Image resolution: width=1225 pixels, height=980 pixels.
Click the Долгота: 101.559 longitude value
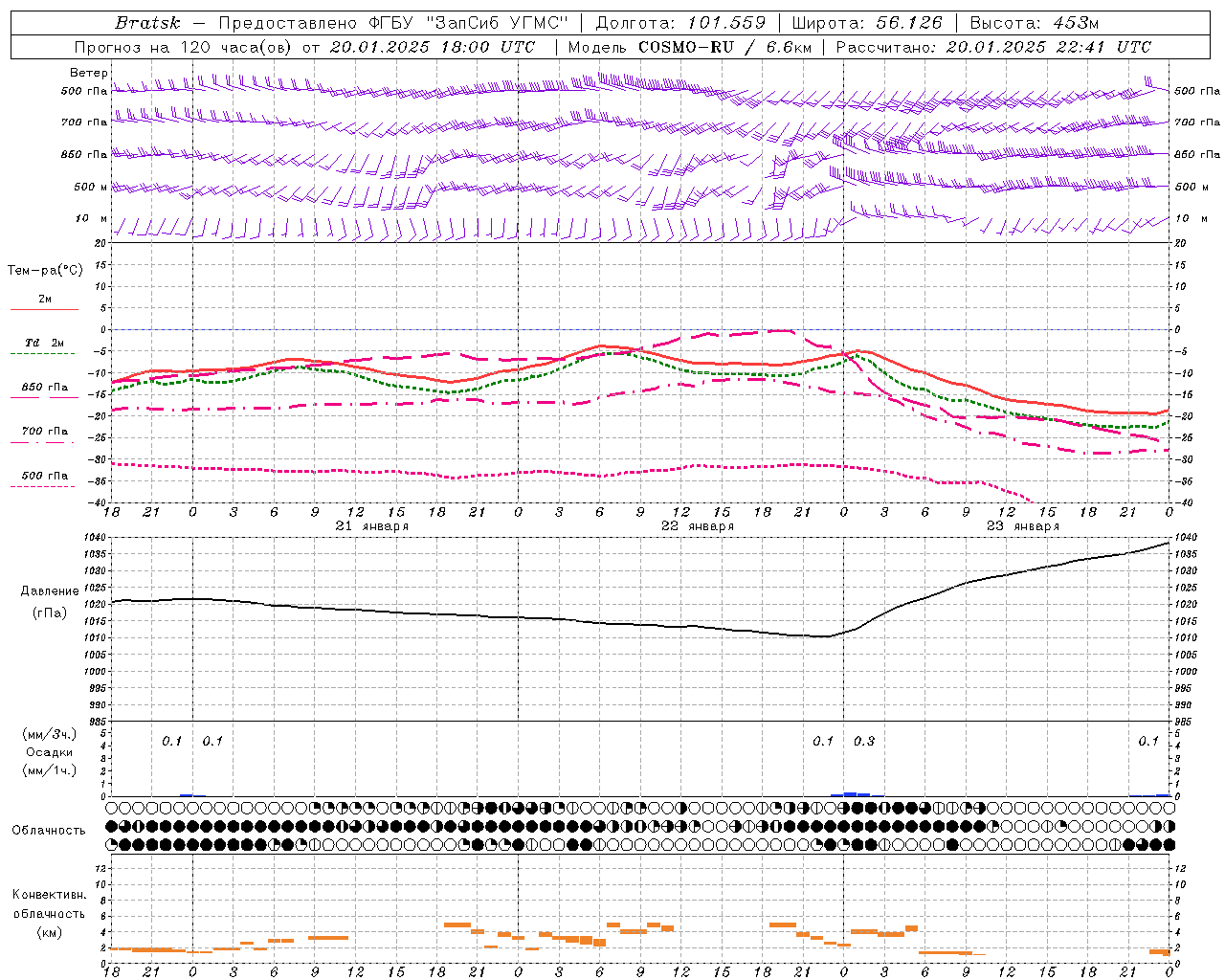tap(681, 23)
